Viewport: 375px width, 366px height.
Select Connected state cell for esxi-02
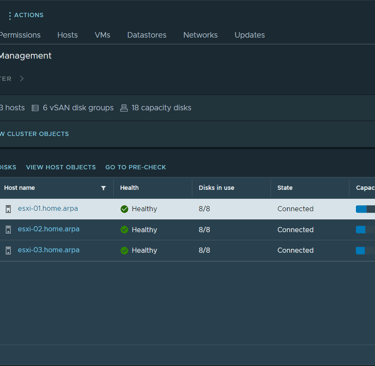[295, 230]
